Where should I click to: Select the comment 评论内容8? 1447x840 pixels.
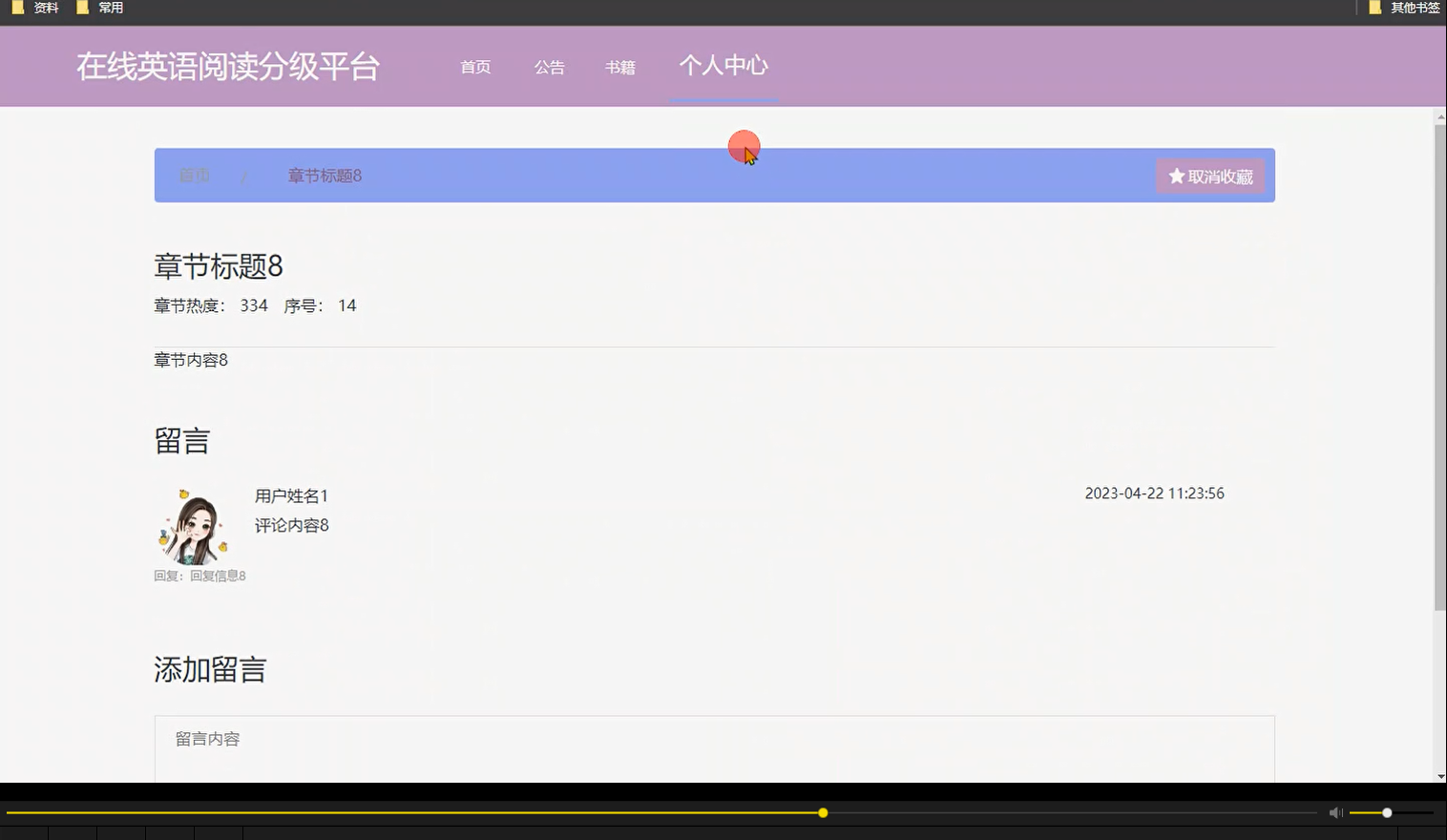point(291,525)
